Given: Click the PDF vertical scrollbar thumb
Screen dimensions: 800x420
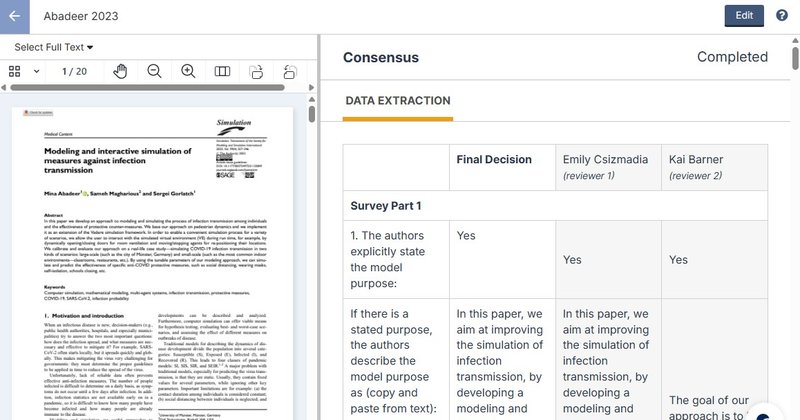Looking at the screenshot, I should point(312,113).
